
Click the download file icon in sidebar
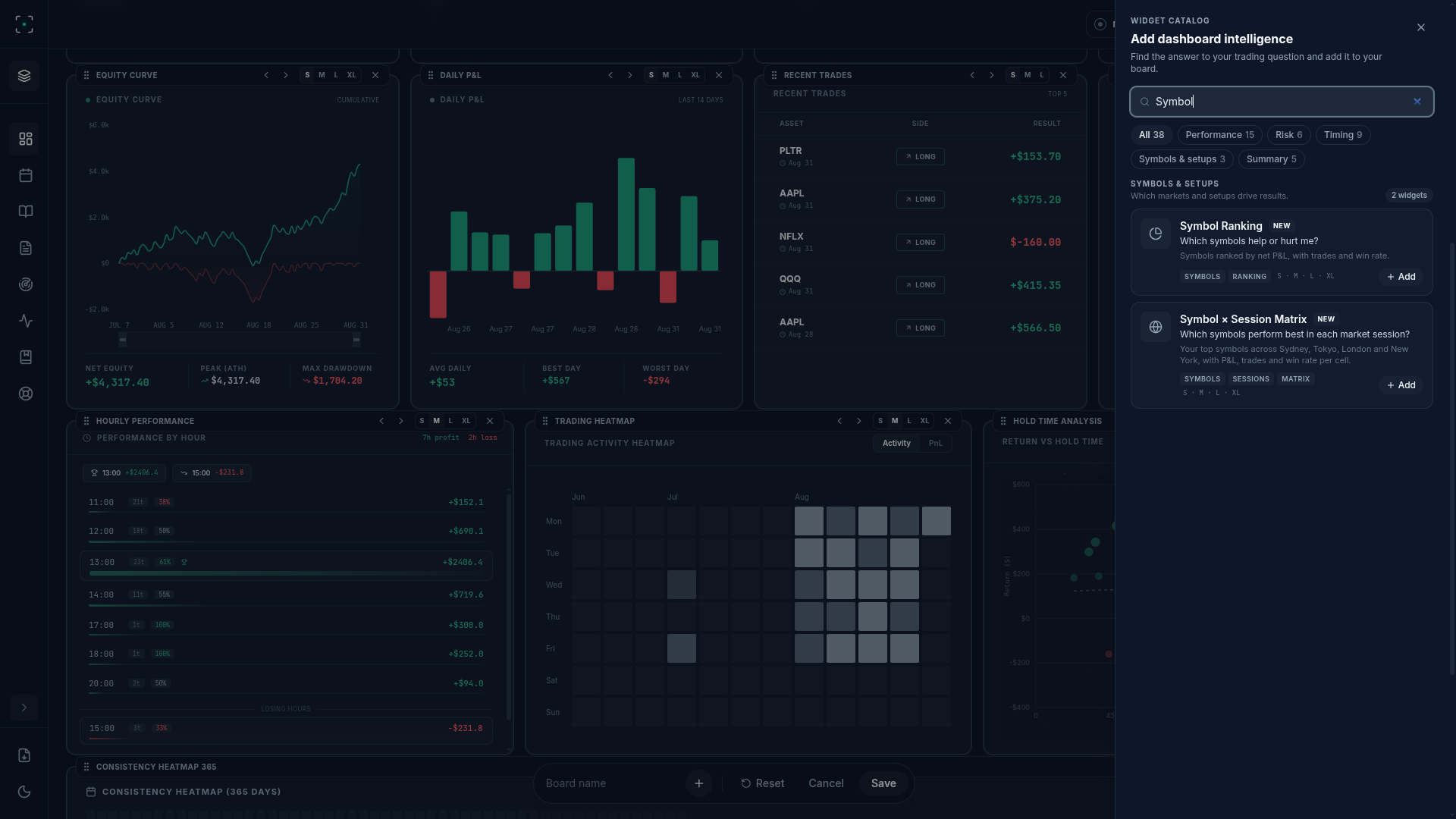(x=24, y=755)
